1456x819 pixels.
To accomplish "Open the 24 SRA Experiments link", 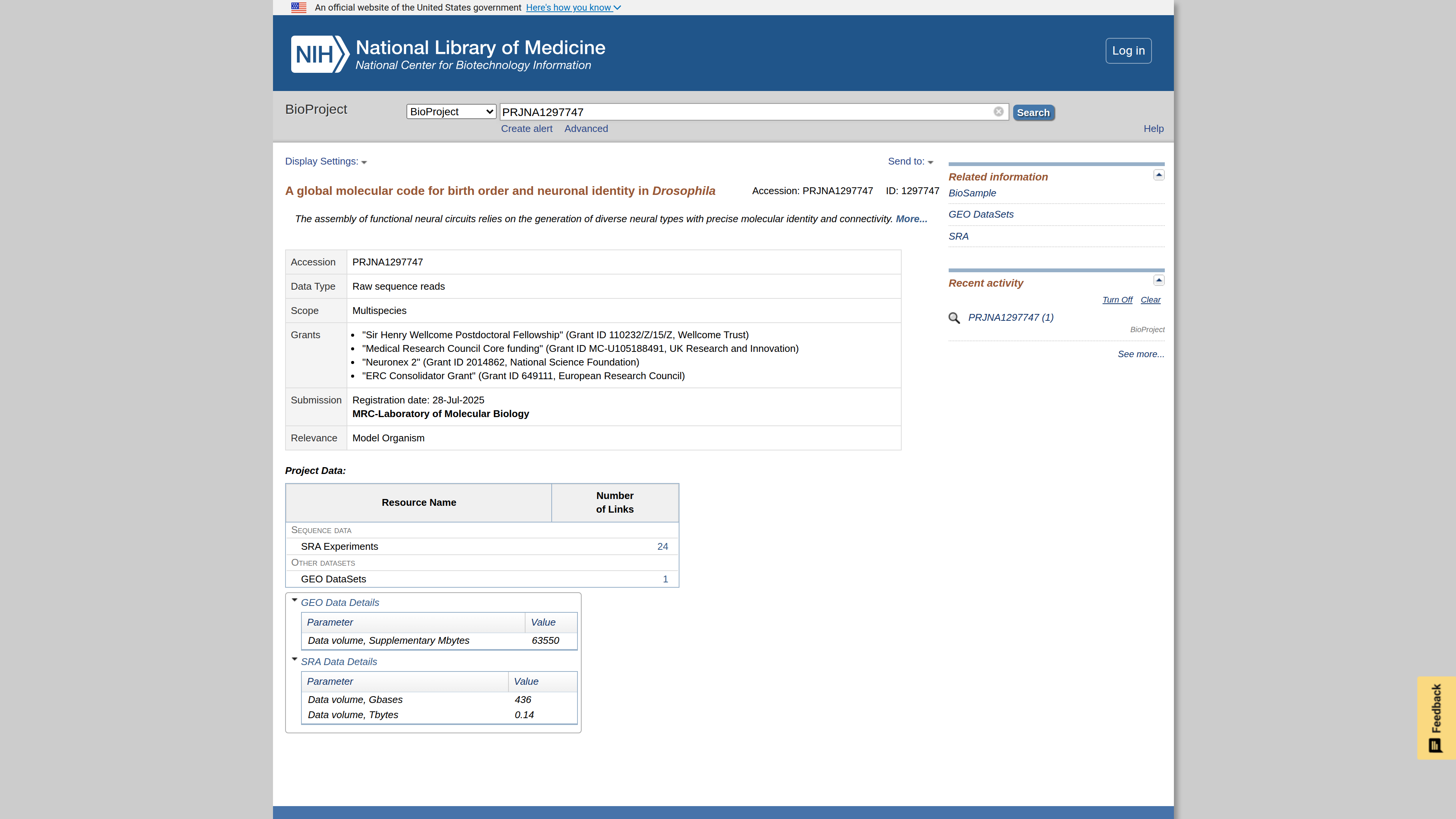I will (662, 546).
